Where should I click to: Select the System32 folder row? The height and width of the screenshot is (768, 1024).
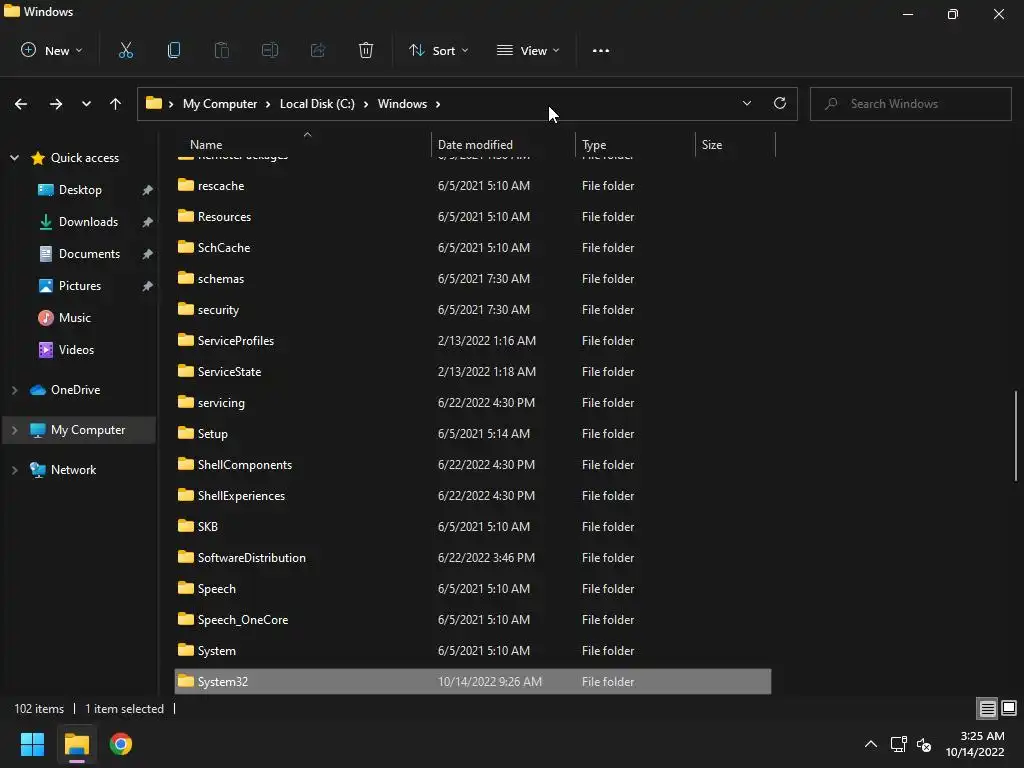(x=473, y=681)
